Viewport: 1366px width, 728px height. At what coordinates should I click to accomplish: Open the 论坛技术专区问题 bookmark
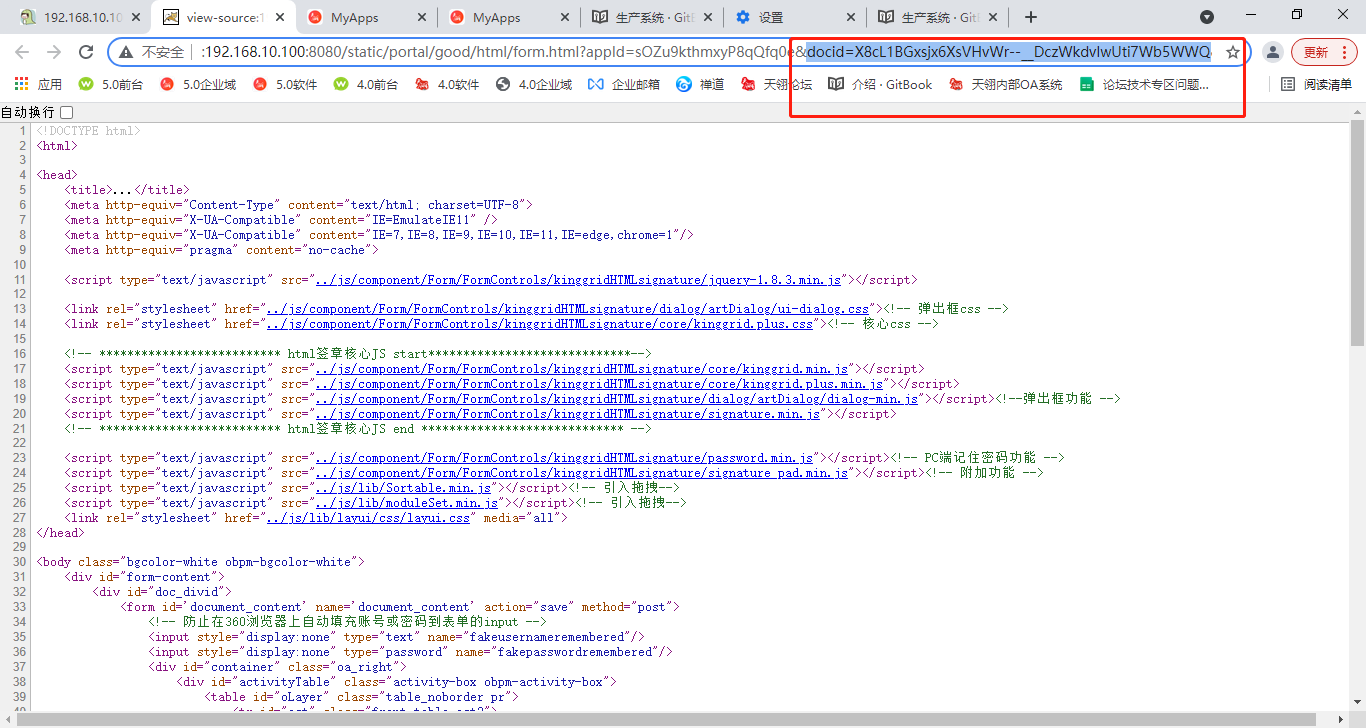click(1145, 85)
